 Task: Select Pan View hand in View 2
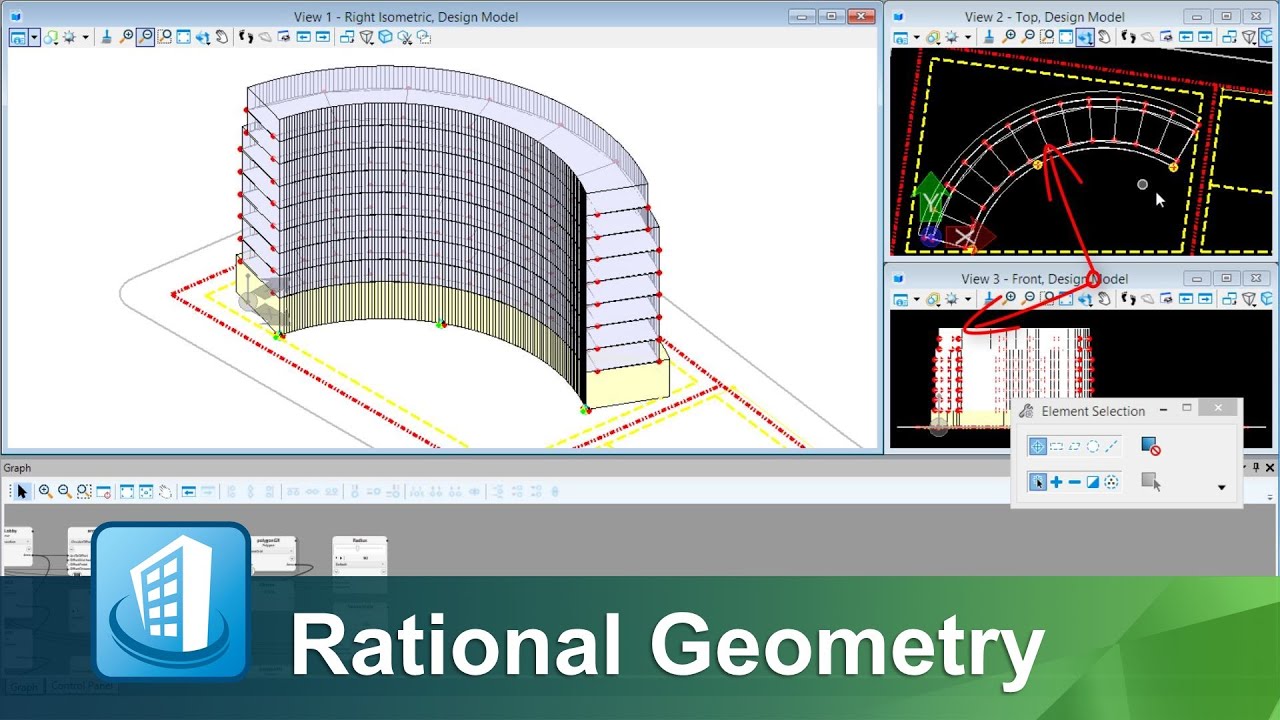tap(1104, 37)
